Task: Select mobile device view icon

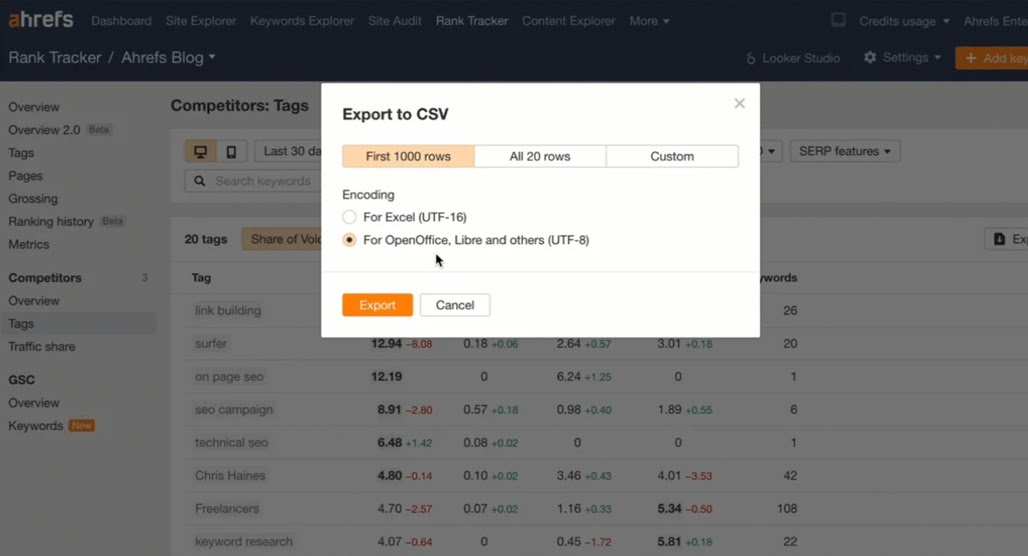Action: point(231,151)
